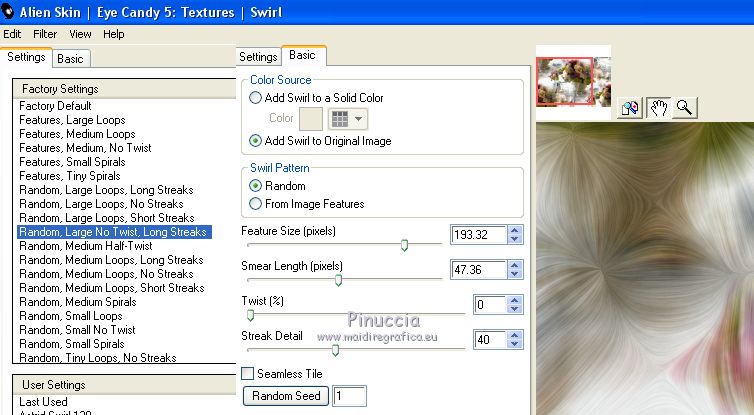Viewport: 754px width, 415px height.
Task: Select the hand pan tool
Action: pos(658,108)
